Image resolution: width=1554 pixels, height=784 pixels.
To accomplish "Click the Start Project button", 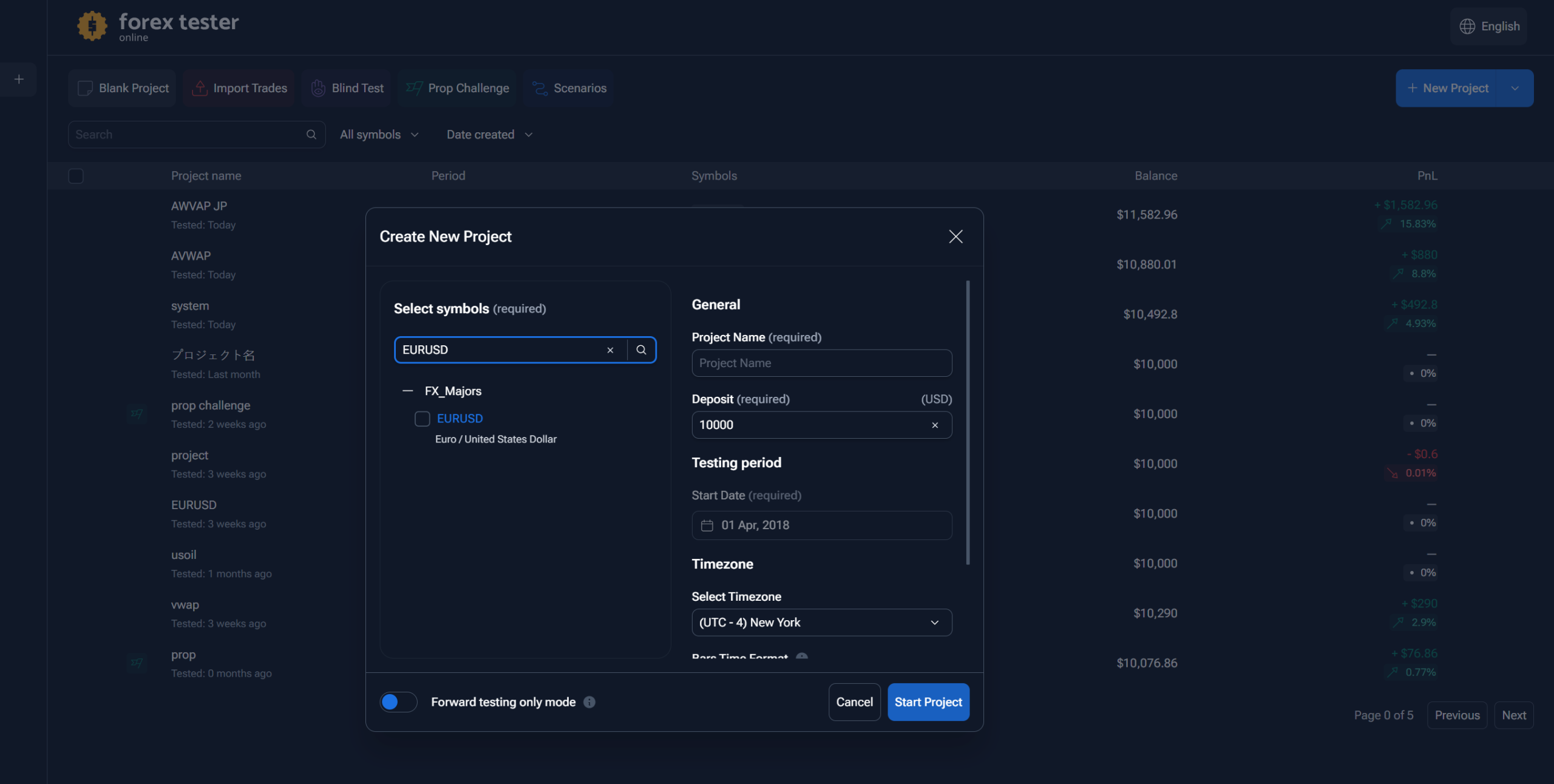I will pos(928,702).
